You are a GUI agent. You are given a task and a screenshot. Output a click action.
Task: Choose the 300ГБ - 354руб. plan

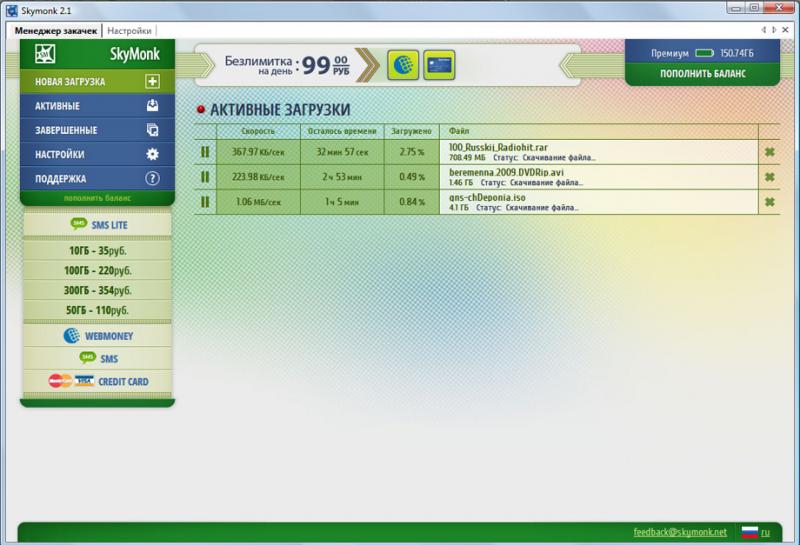(x=97, y=290)
